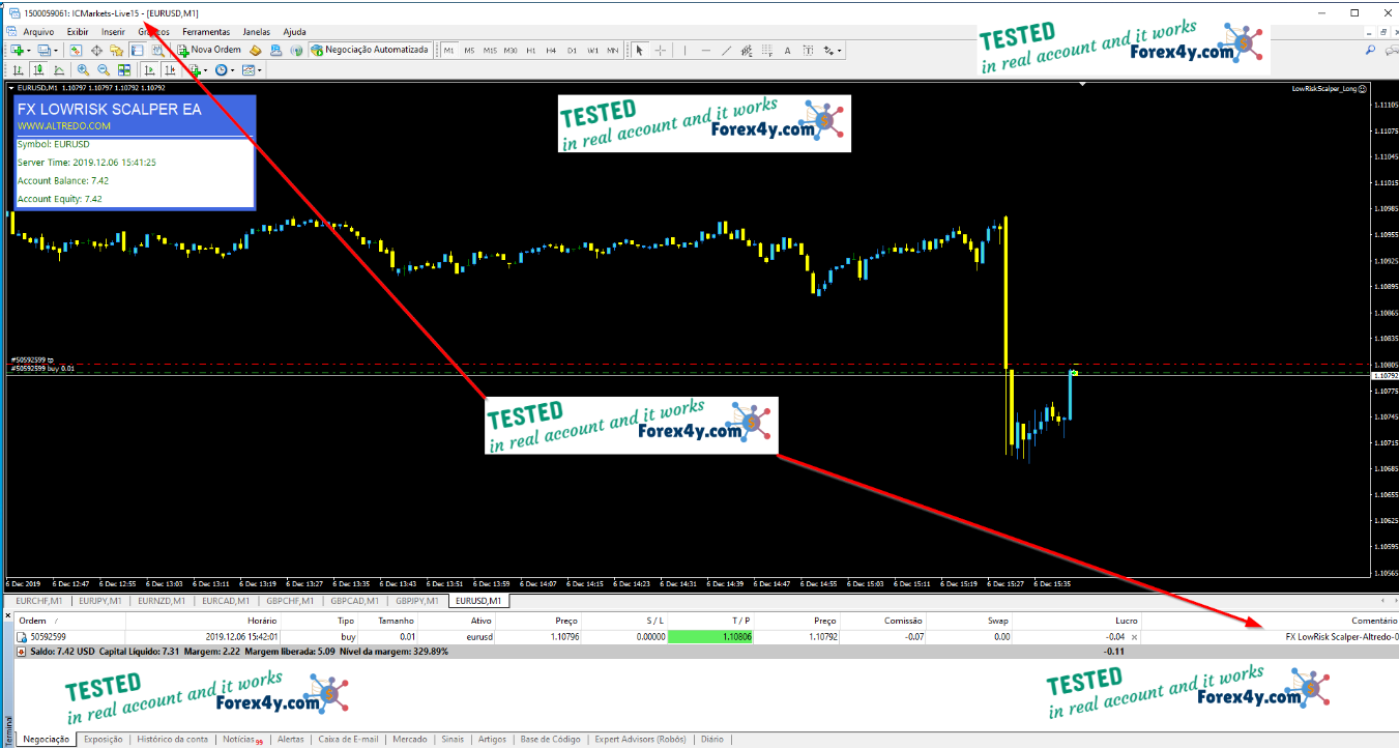Click the zoom out magnifier icon
Viewport: 1400px width, 750px height.
pos(103,70)
